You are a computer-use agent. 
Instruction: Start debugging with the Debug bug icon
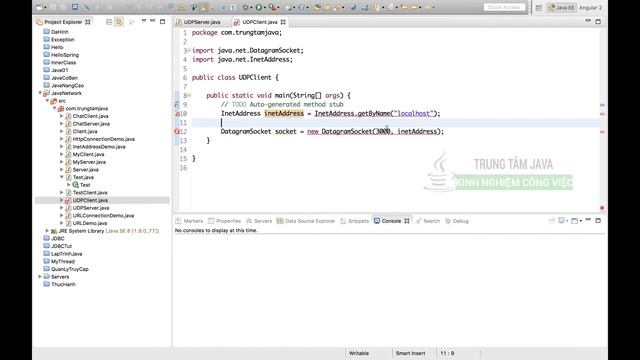pos(246,7)
